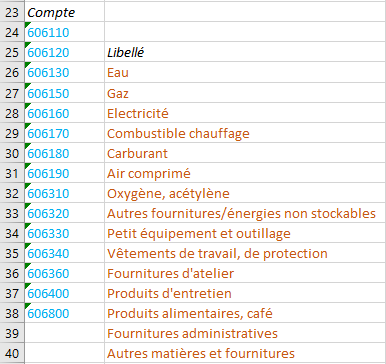This screenshot has height=364, width=386.
Task: Select the cell containing 606800
Action: click(65, 313)
